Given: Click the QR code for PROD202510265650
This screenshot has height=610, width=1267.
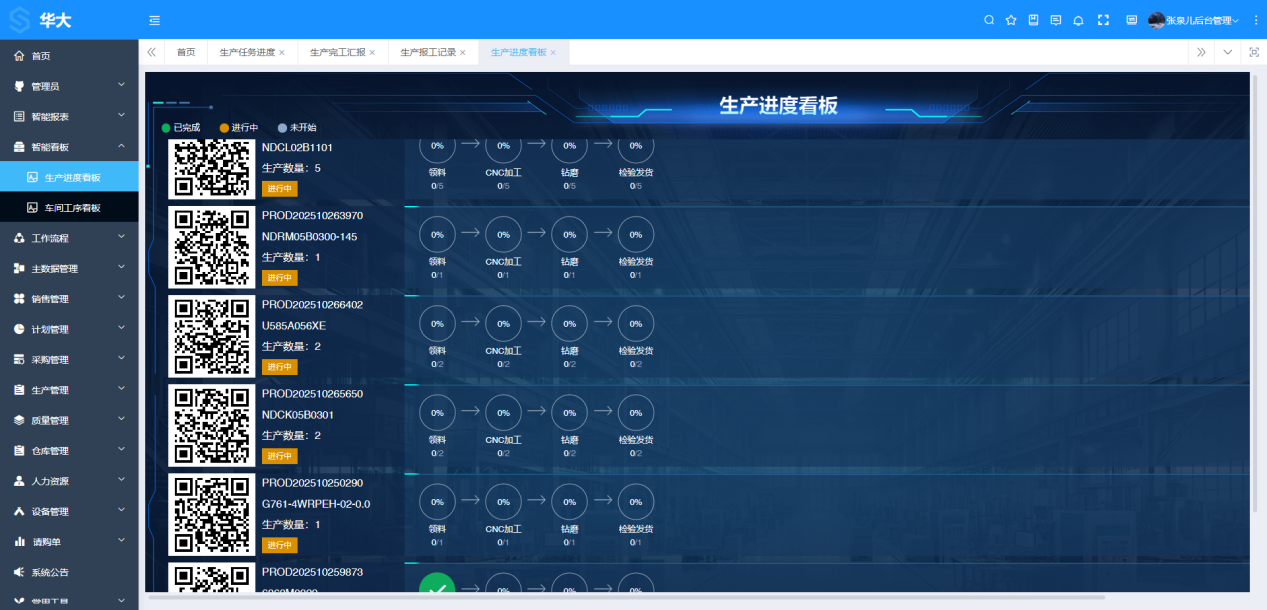Looking at the screenshot, I should click(211, 426).
